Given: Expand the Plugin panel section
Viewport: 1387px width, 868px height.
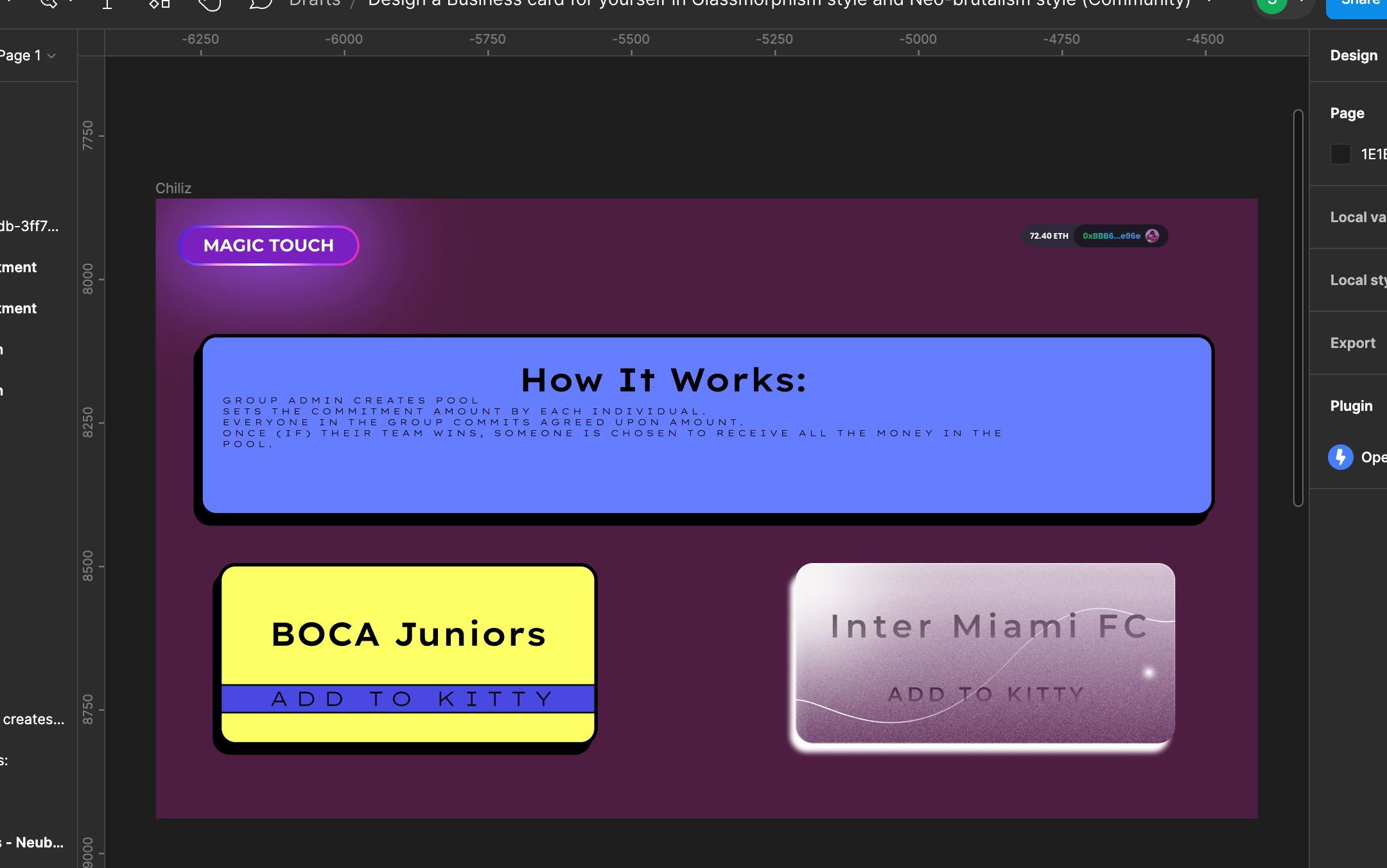Looking at the screenshot, I should pyautogui.click(x=1352, y=406).
